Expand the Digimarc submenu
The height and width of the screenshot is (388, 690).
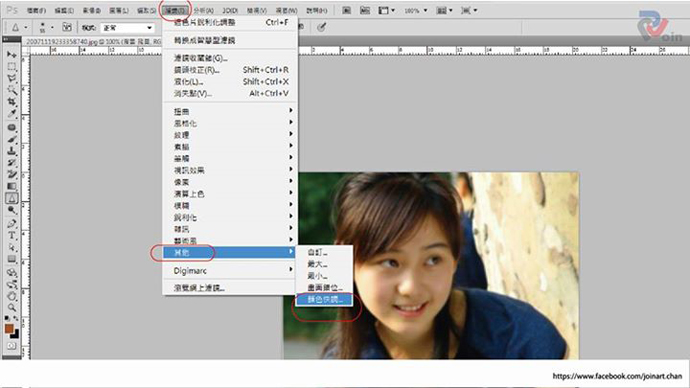(230, 271)
